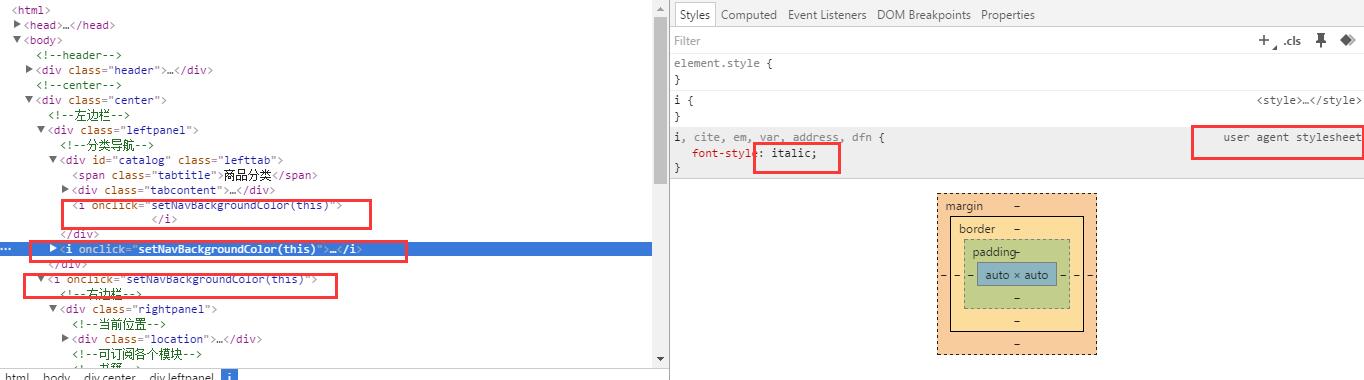1364x380 pixels.
Task: Collapse the div class center node
Action: coord(30,100)
